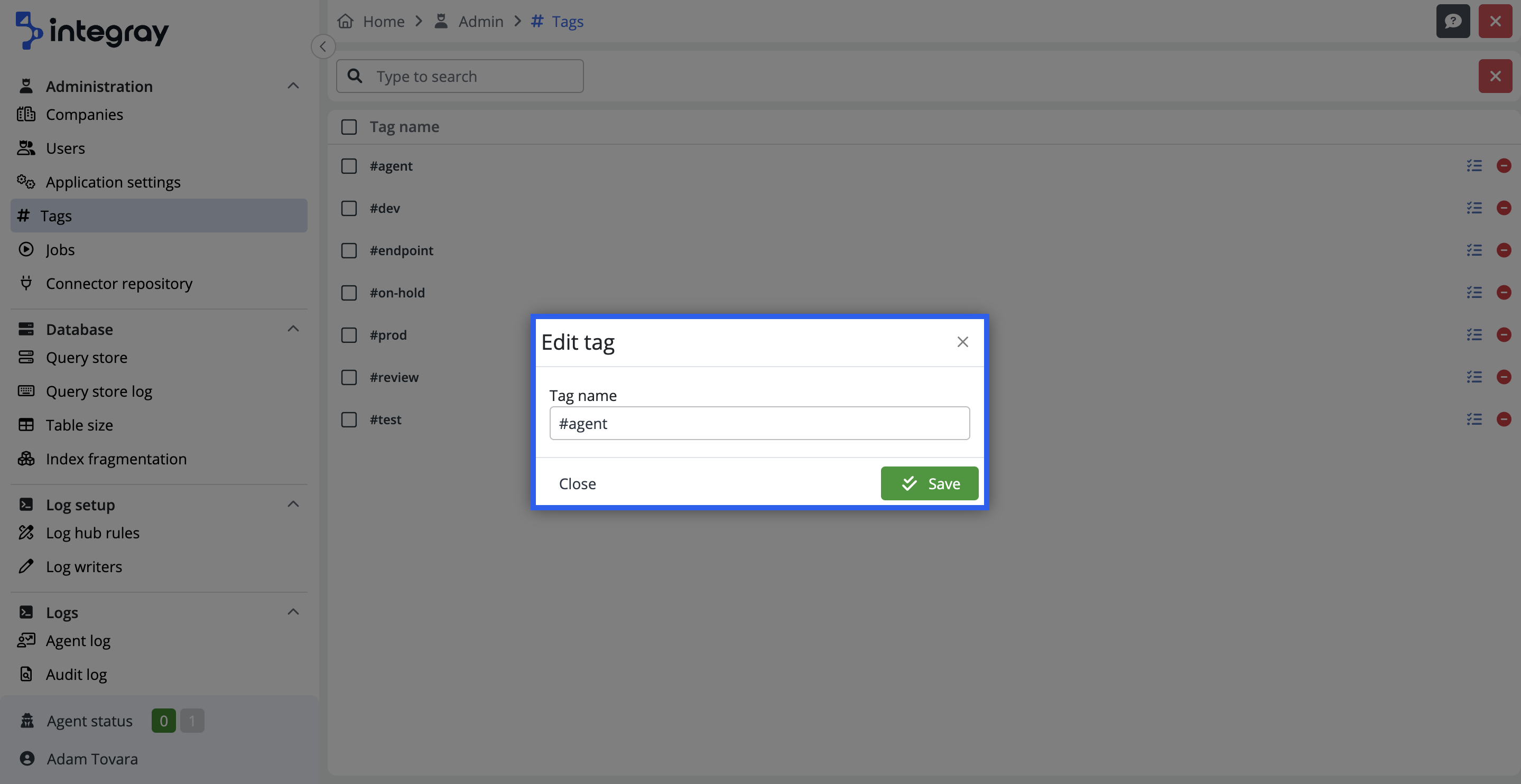
Task: Open Application settings
Action: pos(113,182)
